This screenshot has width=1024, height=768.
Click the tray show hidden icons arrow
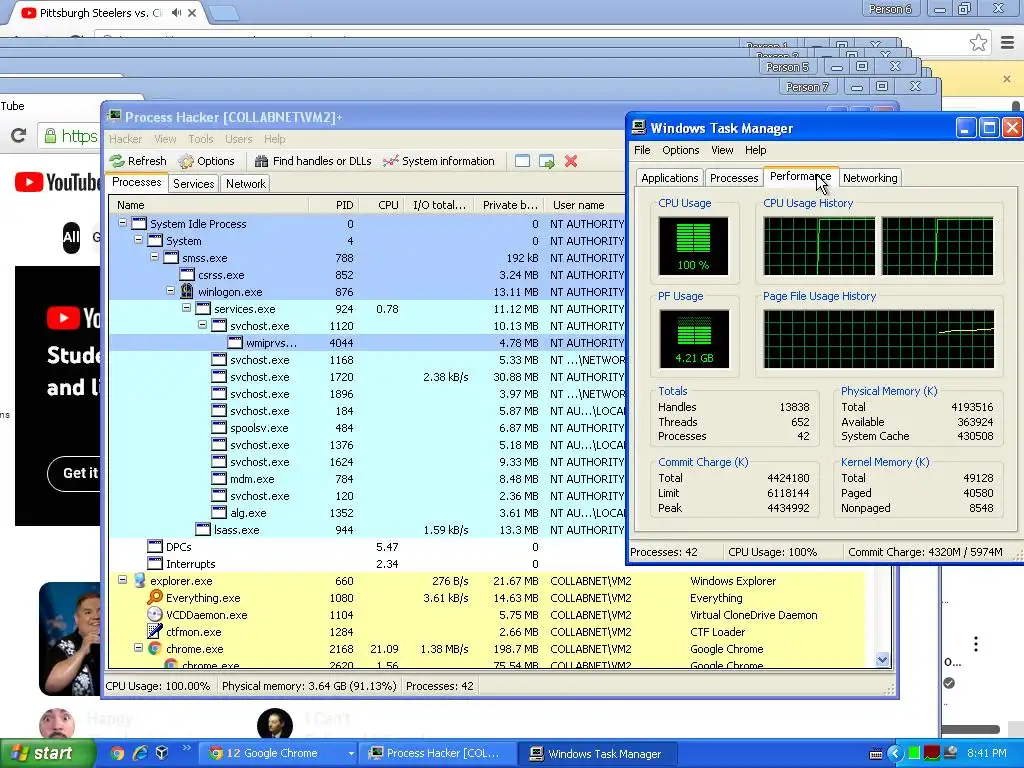pyautogui.click(x=894, y=754)
